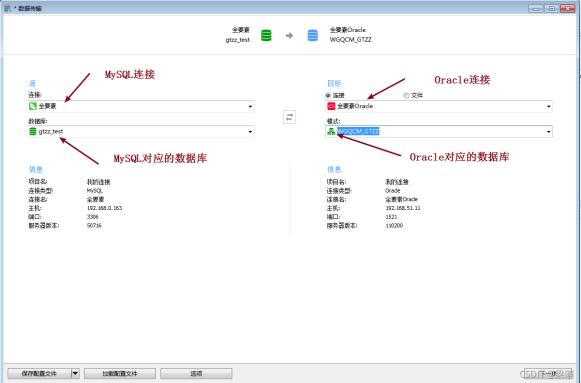Click the gray arrow between header database icons
The height and width of the screenshot is (383, 581).
289,36
